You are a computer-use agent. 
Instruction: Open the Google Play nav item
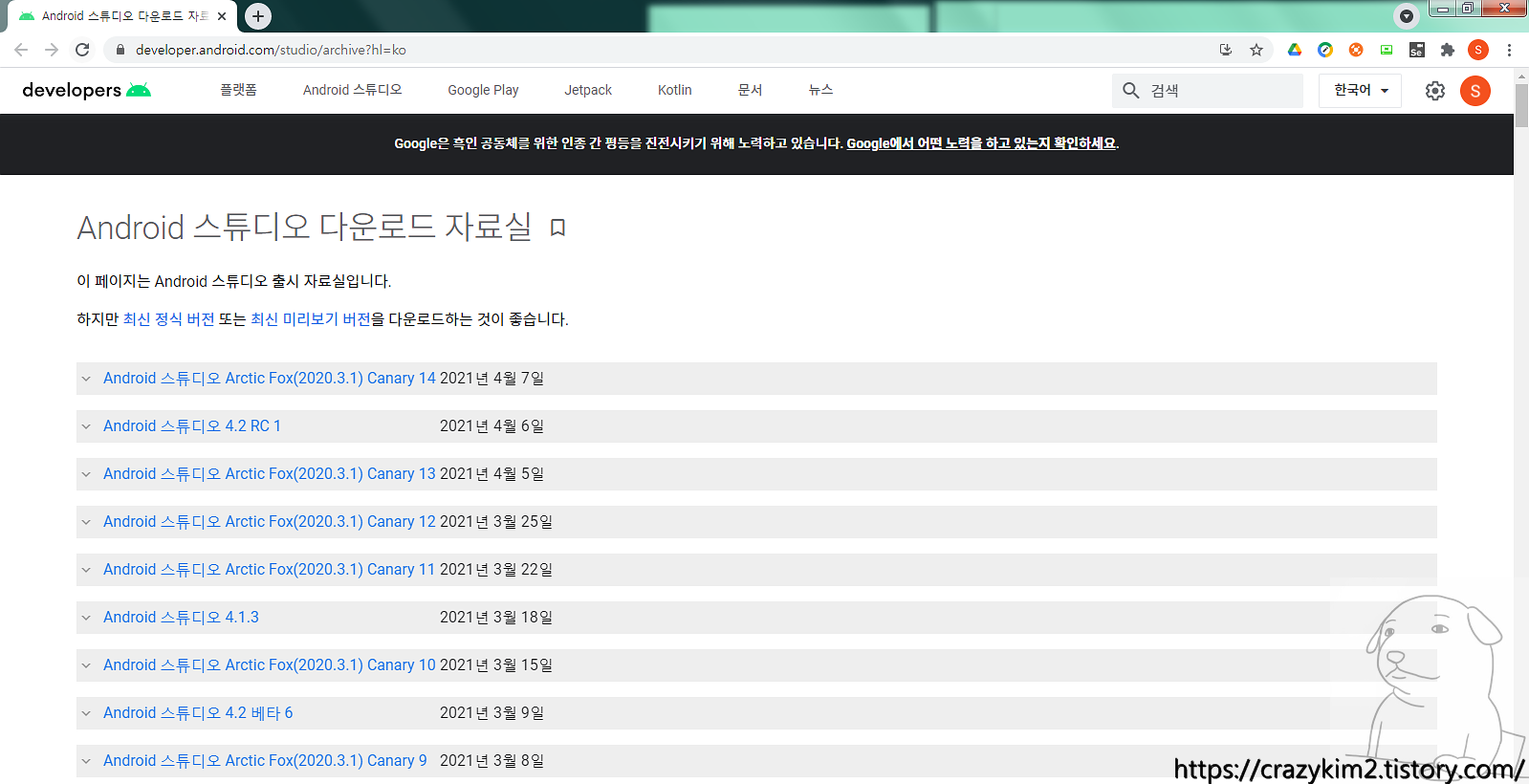pos(483,90)
